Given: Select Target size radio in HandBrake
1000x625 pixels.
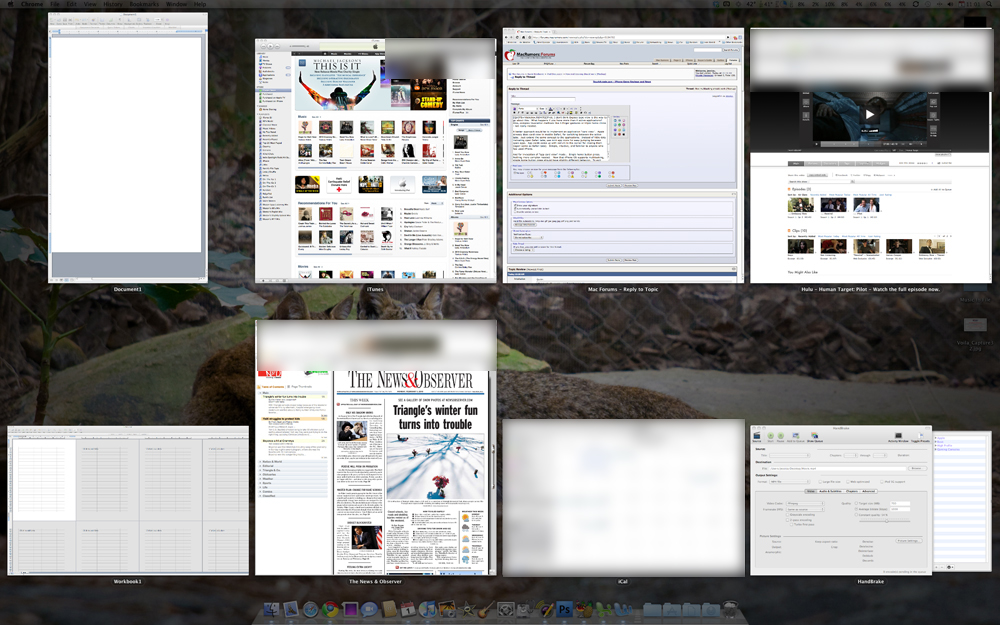Looking at the screenshot, I should [x=856, y=503].
